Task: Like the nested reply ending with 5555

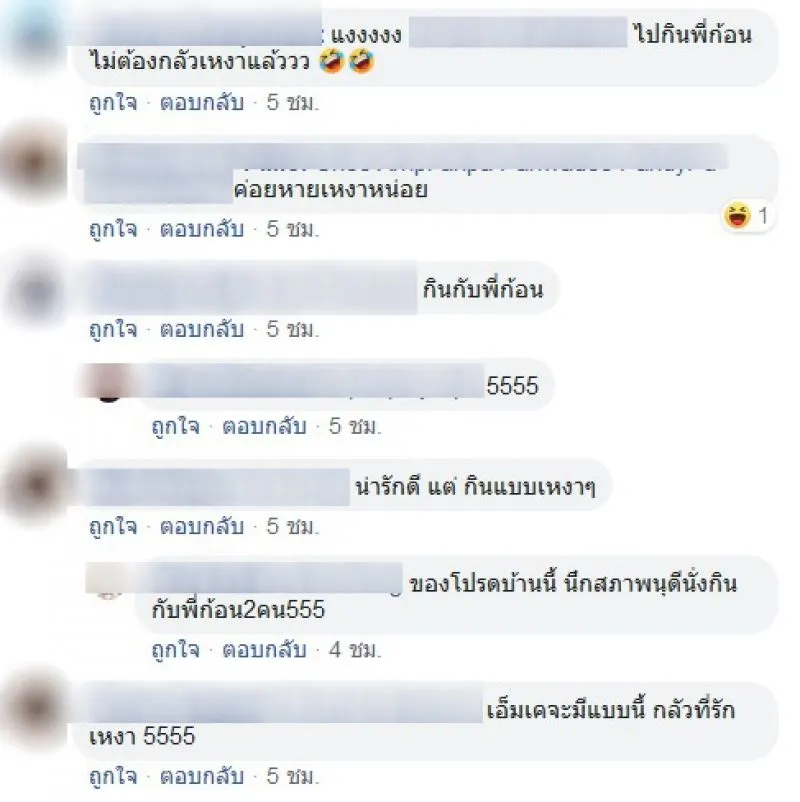Action: pos(175,426)
